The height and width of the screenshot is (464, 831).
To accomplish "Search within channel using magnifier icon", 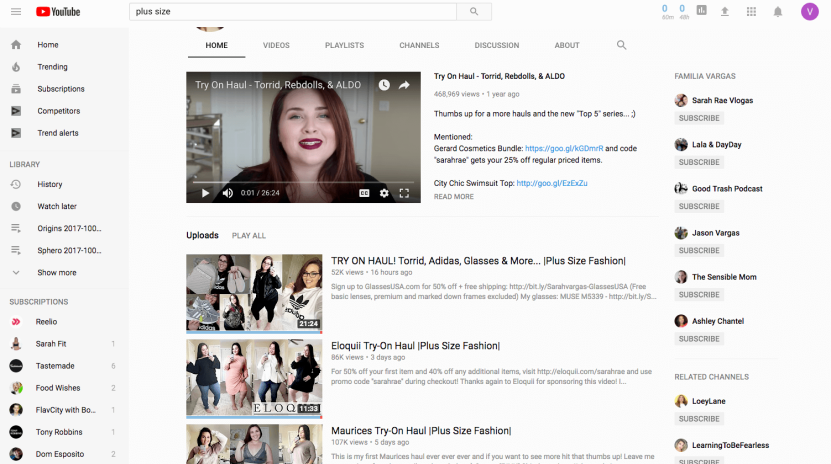I will tap(621, 45).
